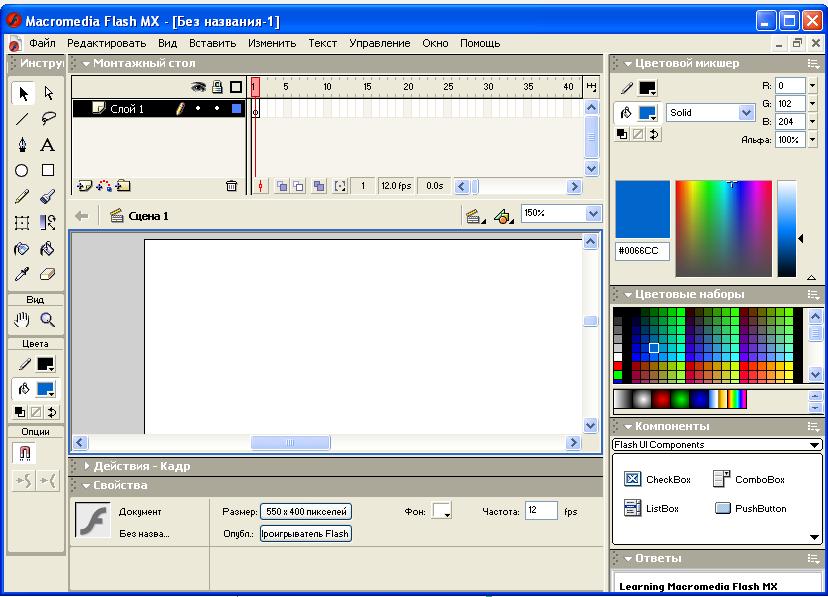This screenshot has height=597, width=828.
Task: Toggle lock all layers padlock
Action: tap(218, 87)
